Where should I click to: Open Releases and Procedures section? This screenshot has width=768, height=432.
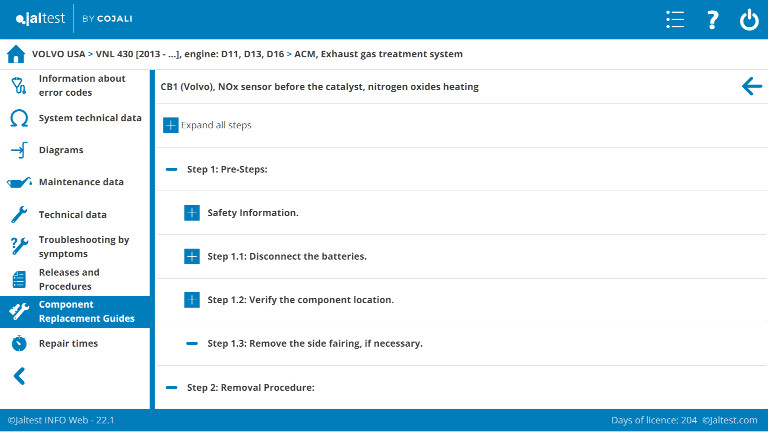[x=69, y=278]
